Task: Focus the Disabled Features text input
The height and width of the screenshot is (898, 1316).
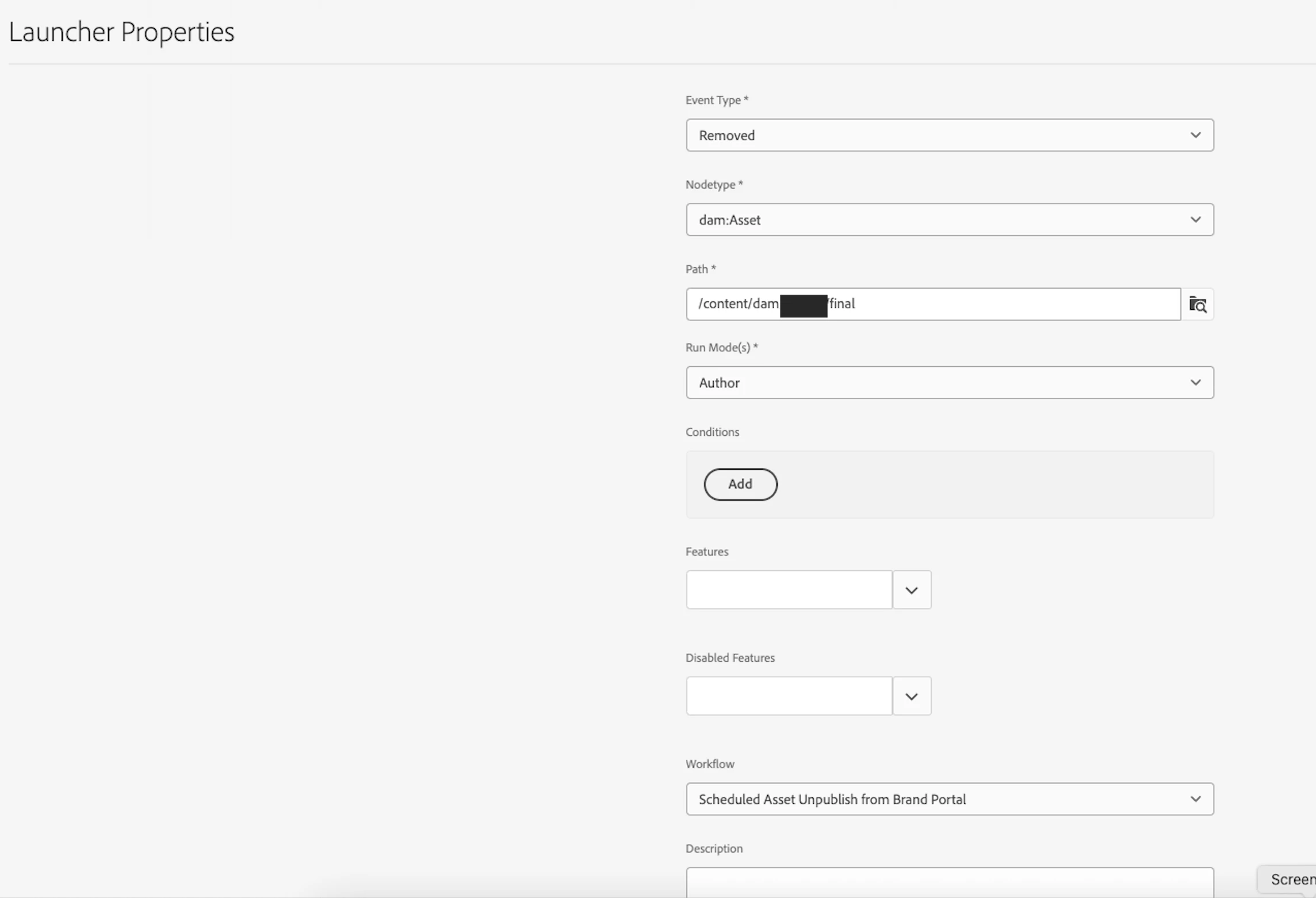Action: click(x=789, y=696)
